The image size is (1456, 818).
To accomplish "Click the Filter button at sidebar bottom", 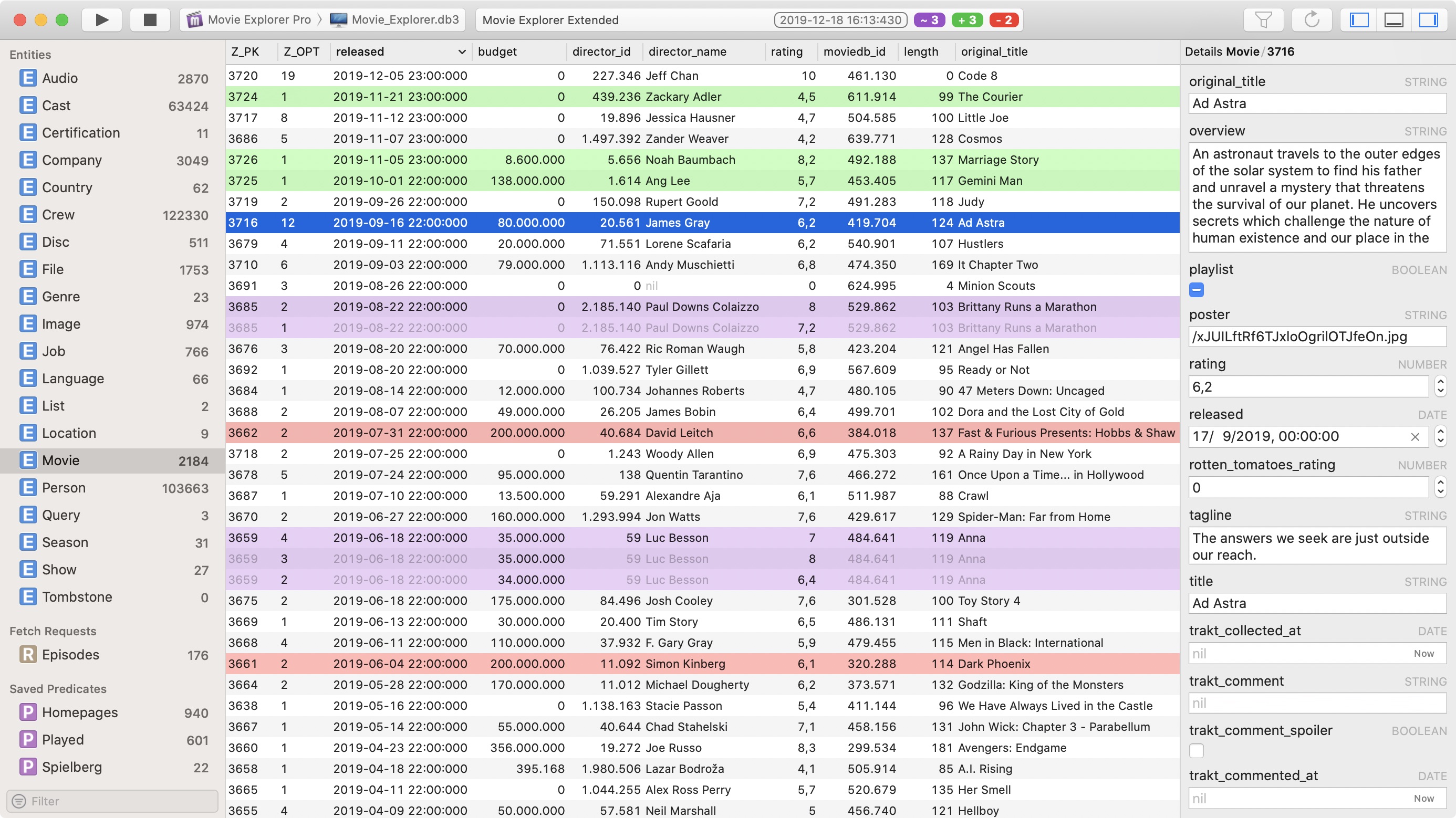I will (109, 800).
